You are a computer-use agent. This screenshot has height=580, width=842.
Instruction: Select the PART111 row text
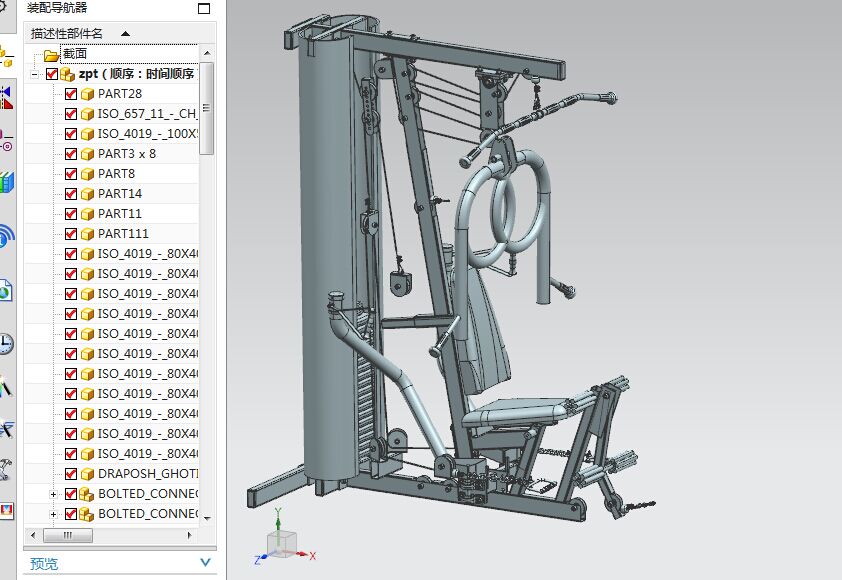click(x=123, y=234)
